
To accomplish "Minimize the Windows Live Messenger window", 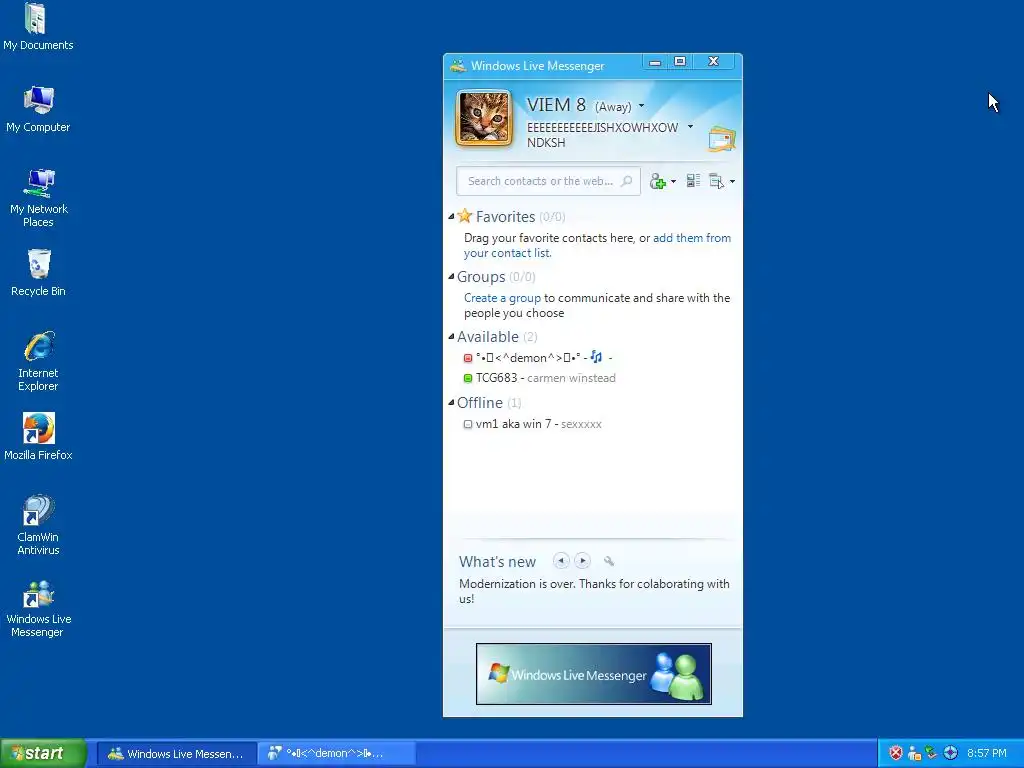I will pos(654,62).
